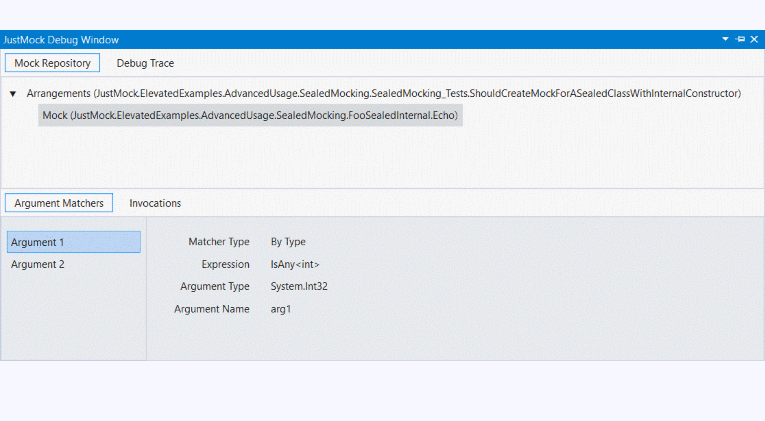This screenshot has width=765, height=421.
Task: Open the Argument Matchers tab
Action: tap(59, 203)
